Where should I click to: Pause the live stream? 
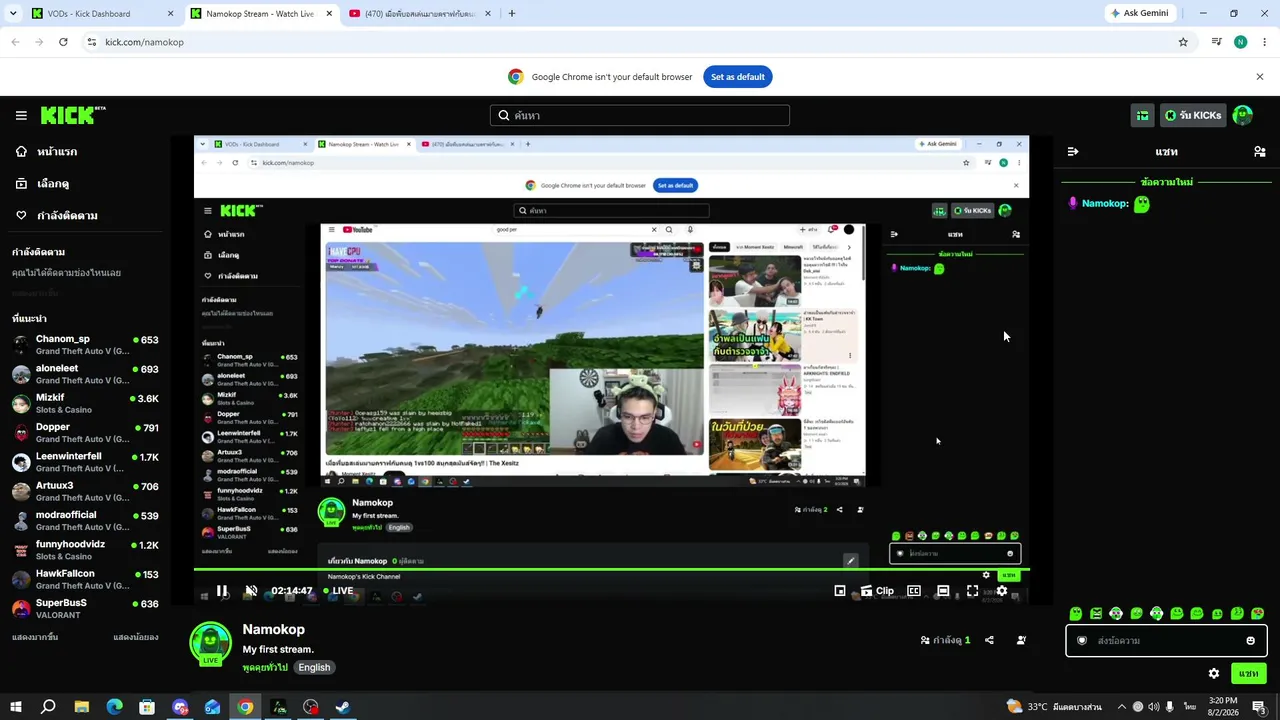click(222, 591)
